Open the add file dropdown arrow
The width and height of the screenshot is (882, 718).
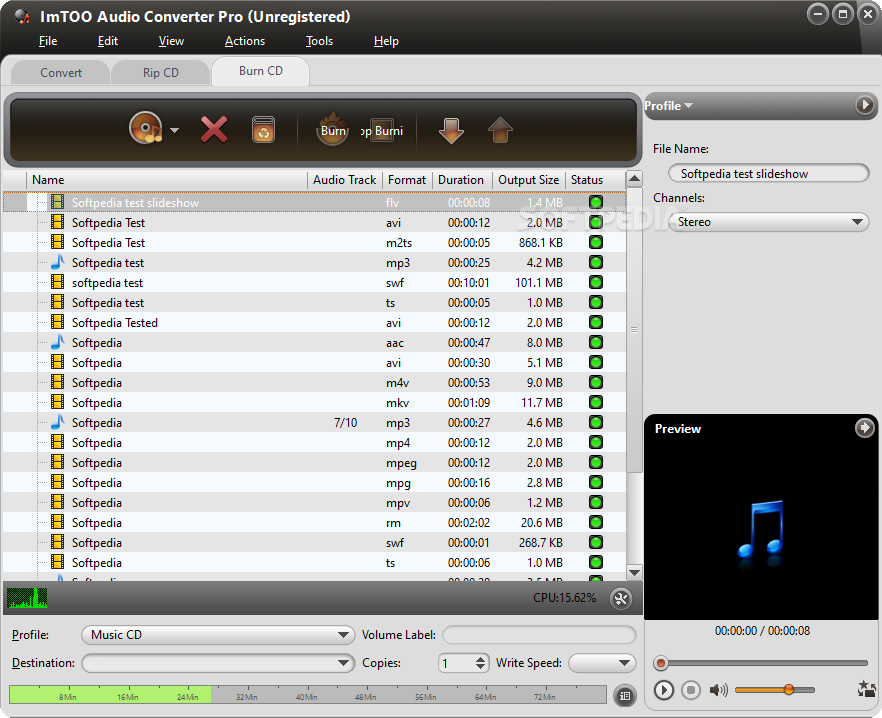(x=174, y=131)
